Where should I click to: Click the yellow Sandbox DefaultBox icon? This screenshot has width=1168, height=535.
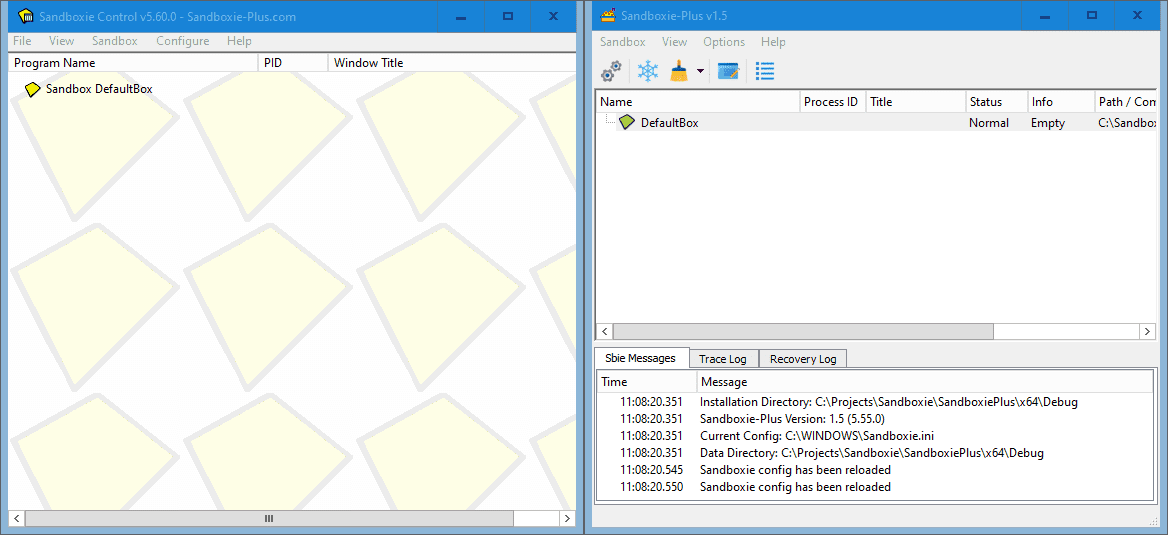pyautogui.click(x=33, y=89)
